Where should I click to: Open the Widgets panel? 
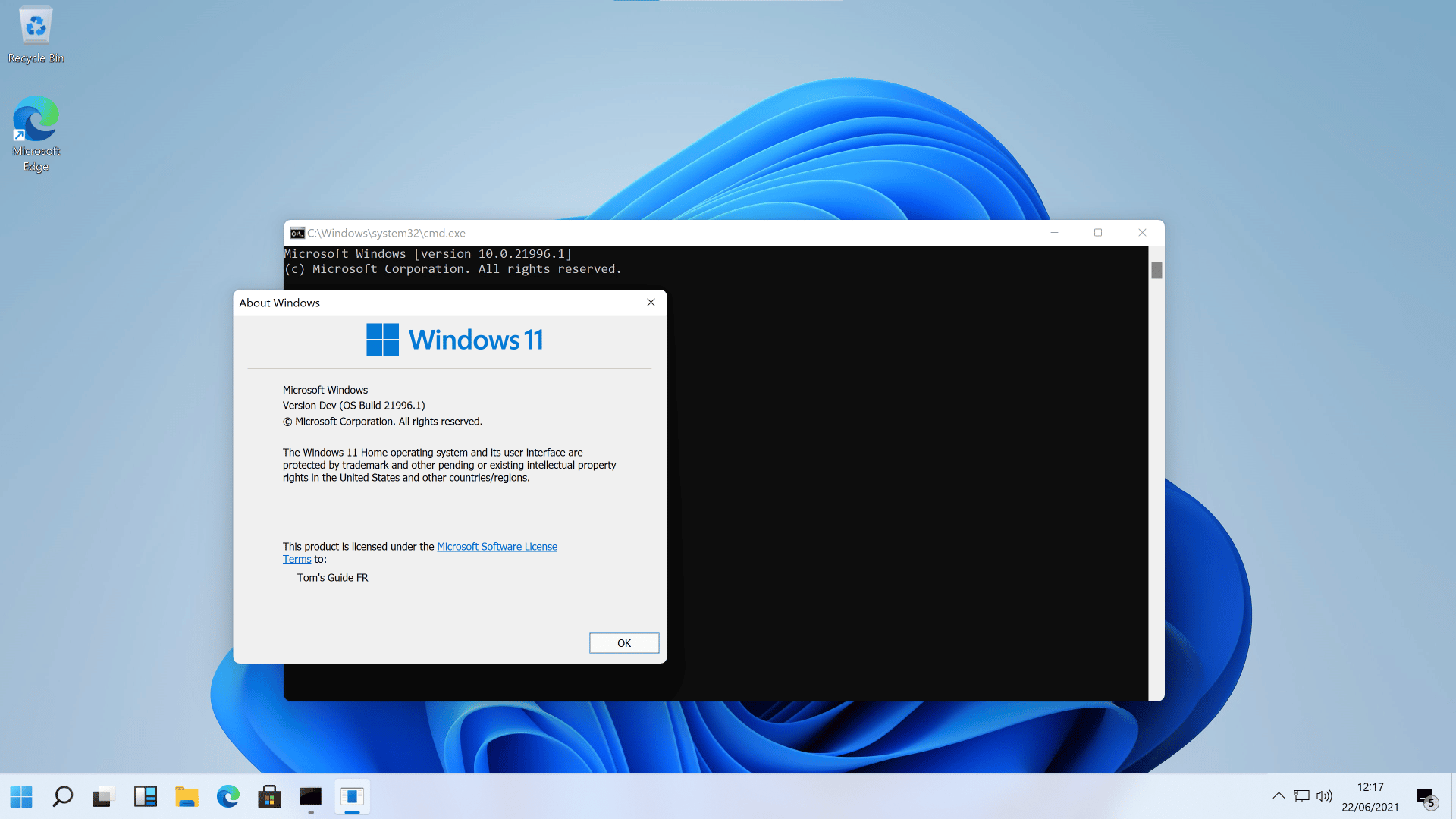point(145,797)
